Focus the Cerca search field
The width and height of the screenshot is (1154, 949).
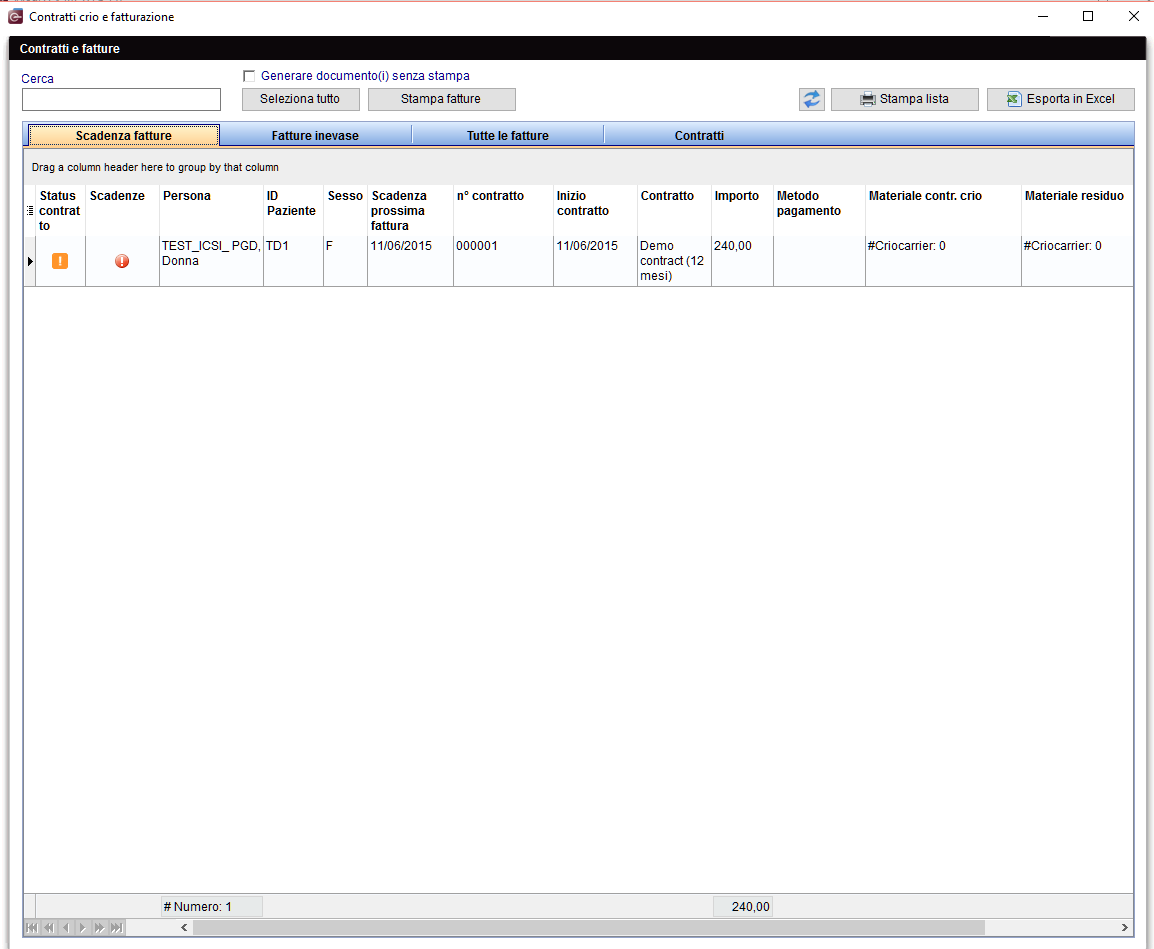[x=121, y=99]
